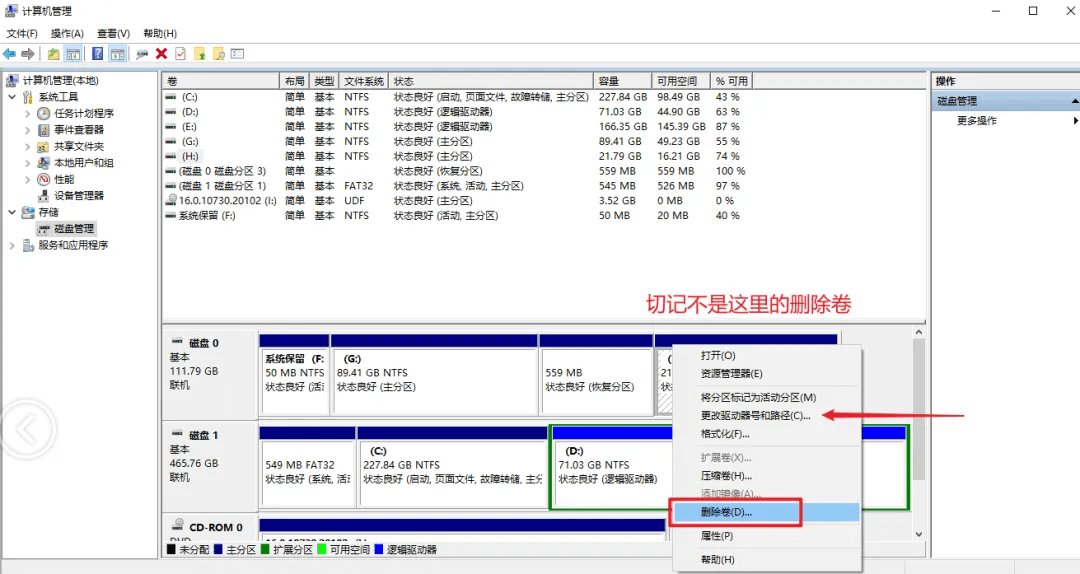Click the 16.0.10730.20102 (I:) disc volume icon

(x=172, y=201)
